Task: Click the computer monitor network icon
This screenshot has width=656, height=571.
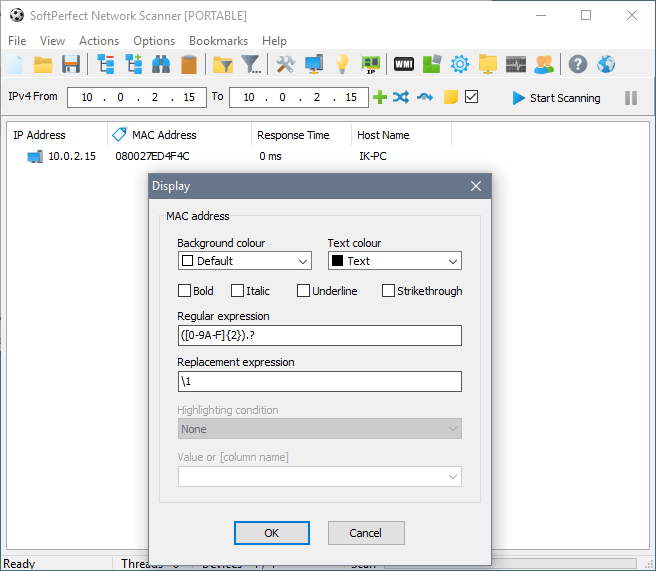Action: [314, 64]
